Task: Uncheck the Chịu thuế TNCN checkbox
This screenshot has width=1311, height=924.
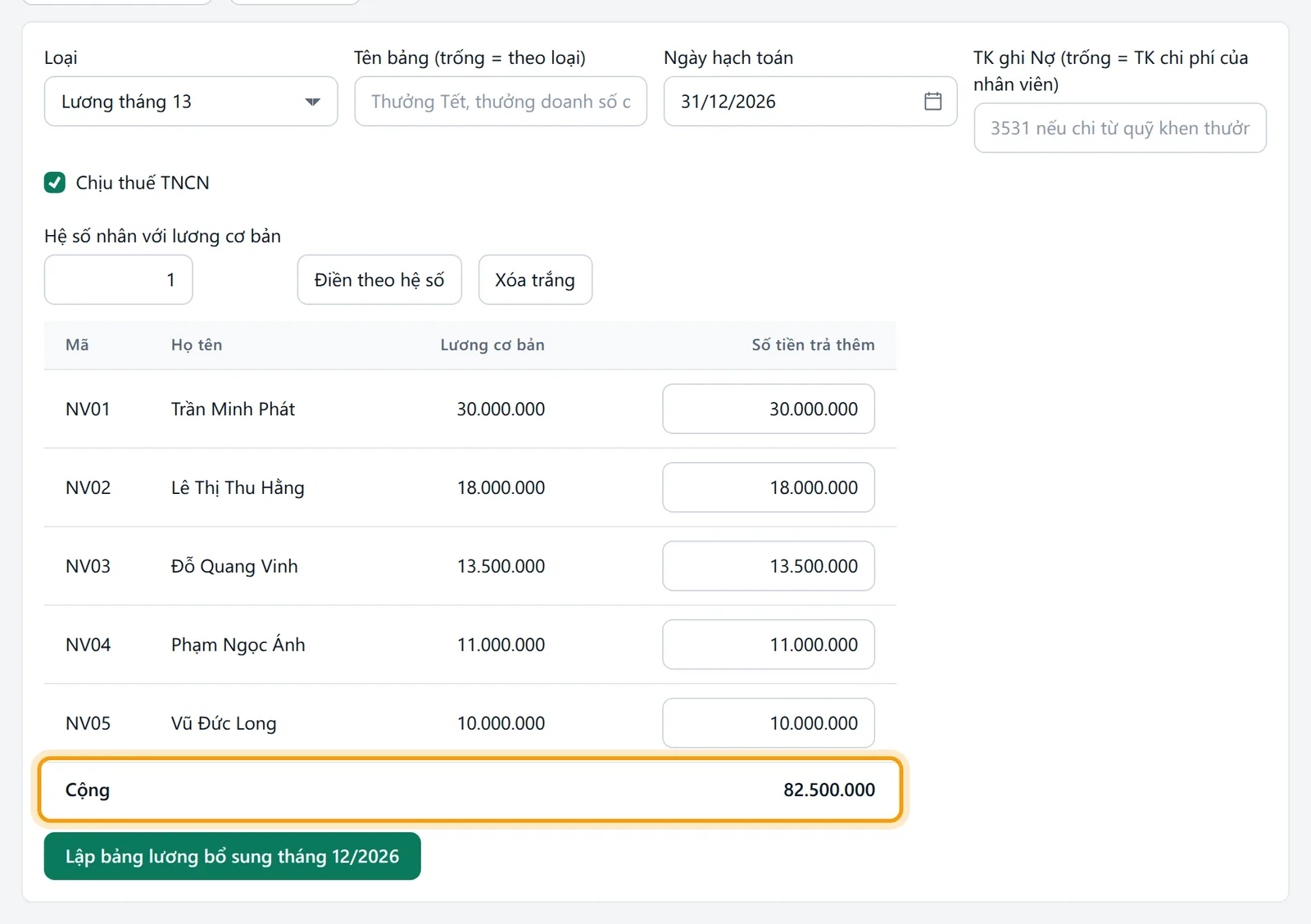Action: [55, 183]
